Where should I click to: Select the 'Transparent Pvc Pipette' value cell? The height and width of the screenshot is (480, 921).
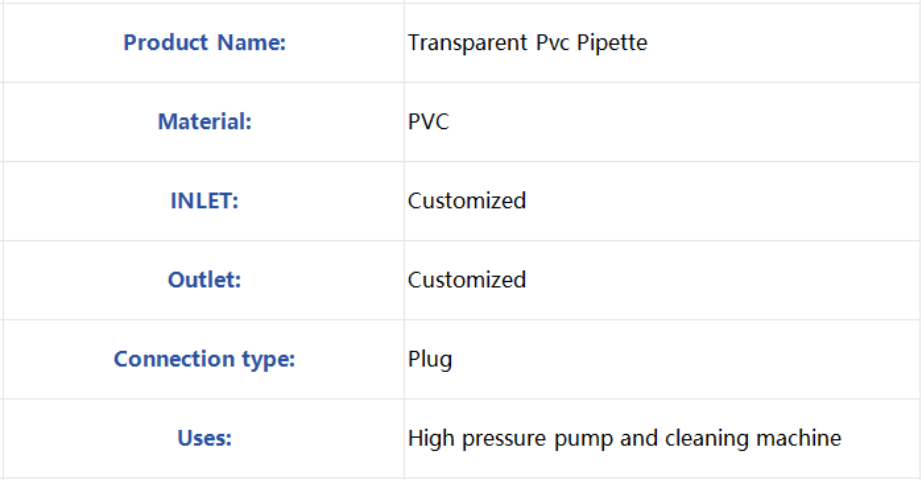click(662, 43)
